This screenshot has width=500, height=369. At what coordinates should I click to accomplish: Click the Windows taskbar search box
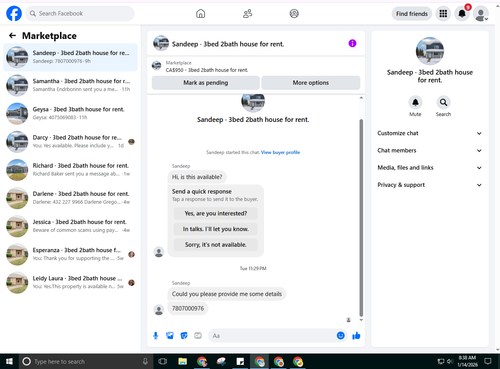pos(85,361)
